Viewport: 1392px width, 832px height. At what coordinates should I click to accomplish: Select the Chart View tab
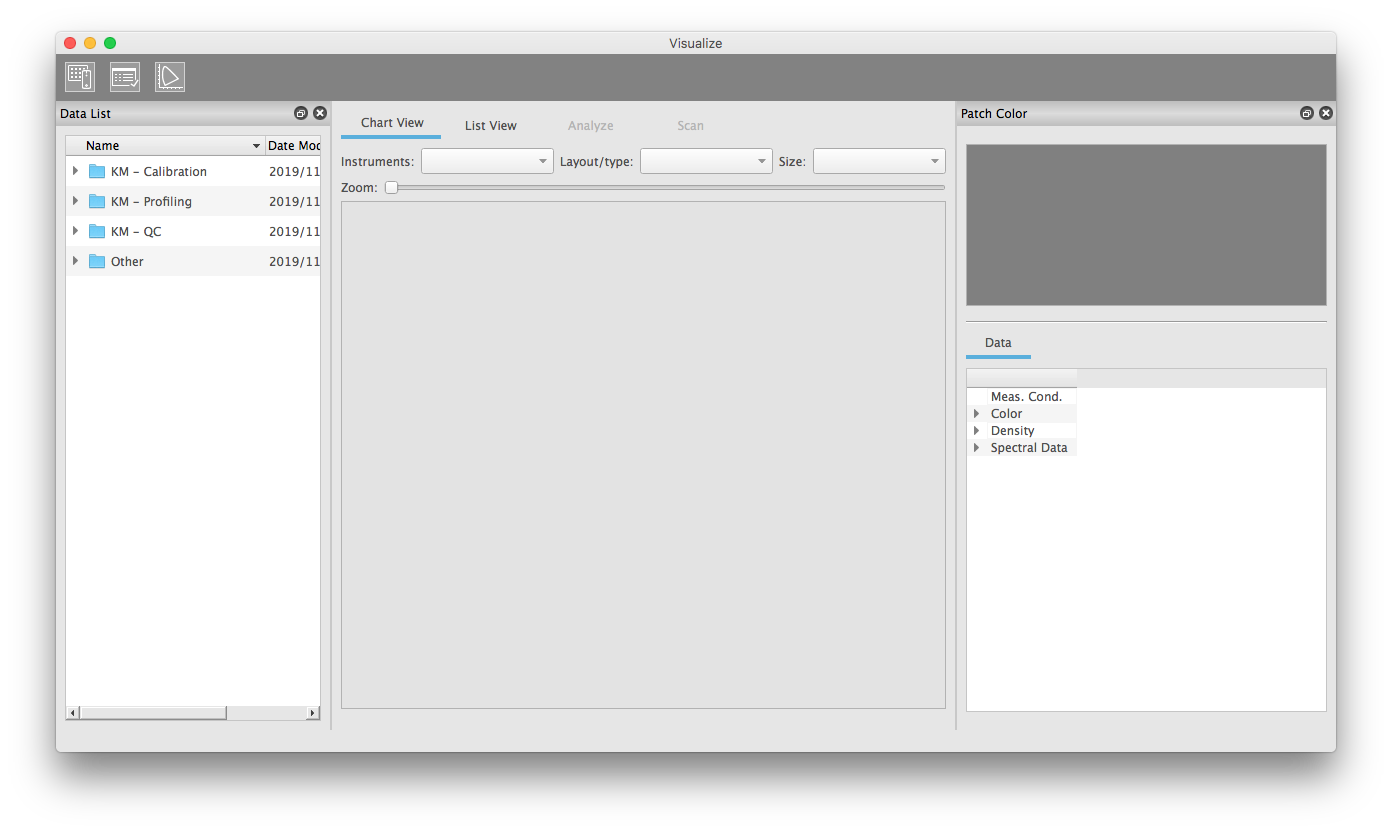tap(392, 123)
